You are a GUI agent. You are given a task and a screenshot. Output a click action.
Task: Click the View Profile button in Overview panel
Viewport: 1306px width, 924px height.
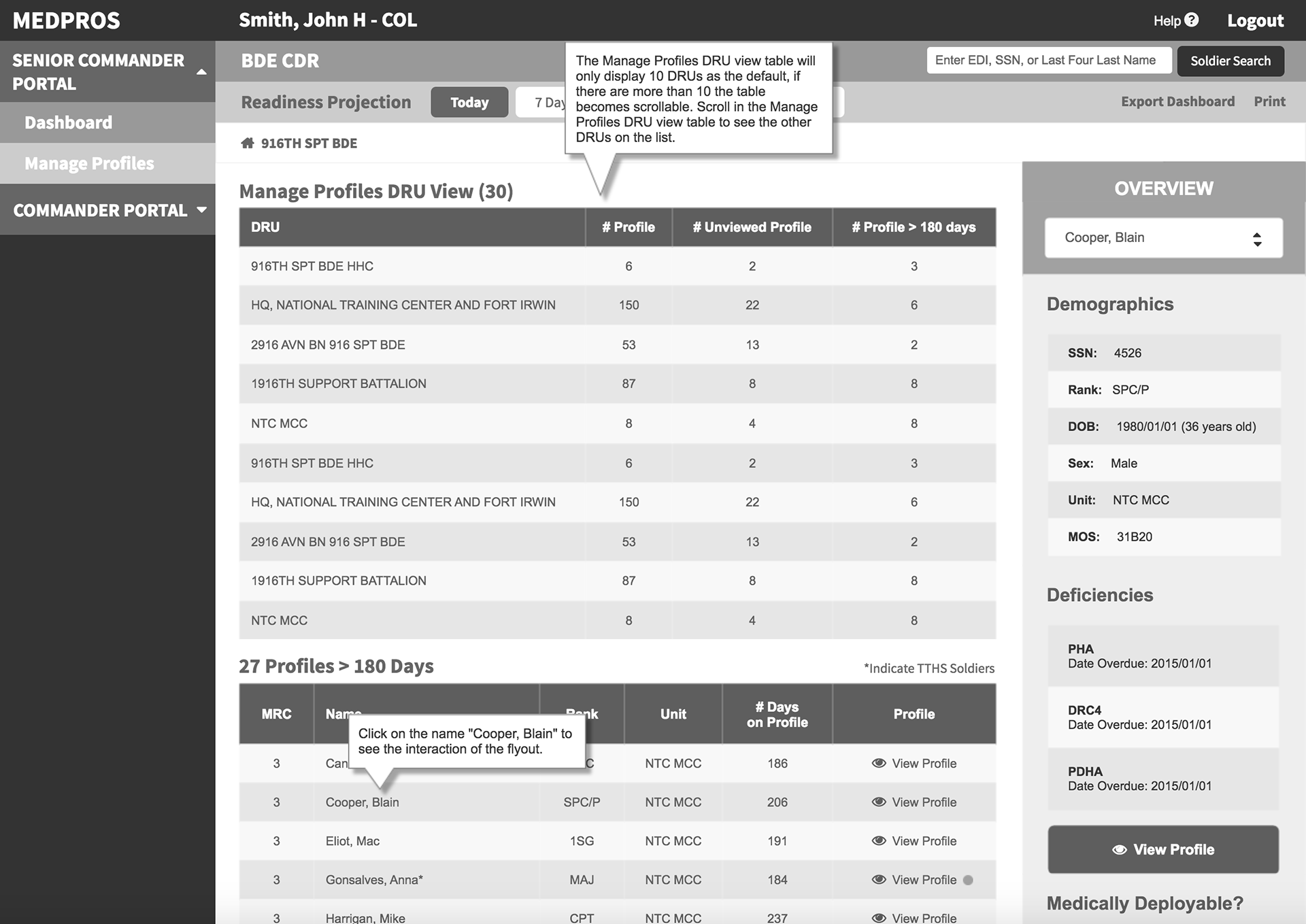tap(1163, 849)
